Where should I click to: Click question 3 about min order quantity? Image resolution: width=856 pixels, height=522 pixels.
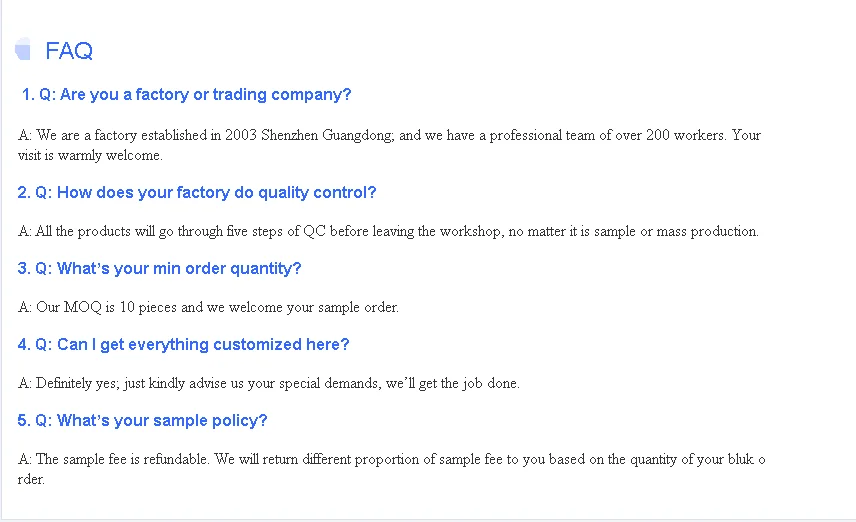click(159, 269)
